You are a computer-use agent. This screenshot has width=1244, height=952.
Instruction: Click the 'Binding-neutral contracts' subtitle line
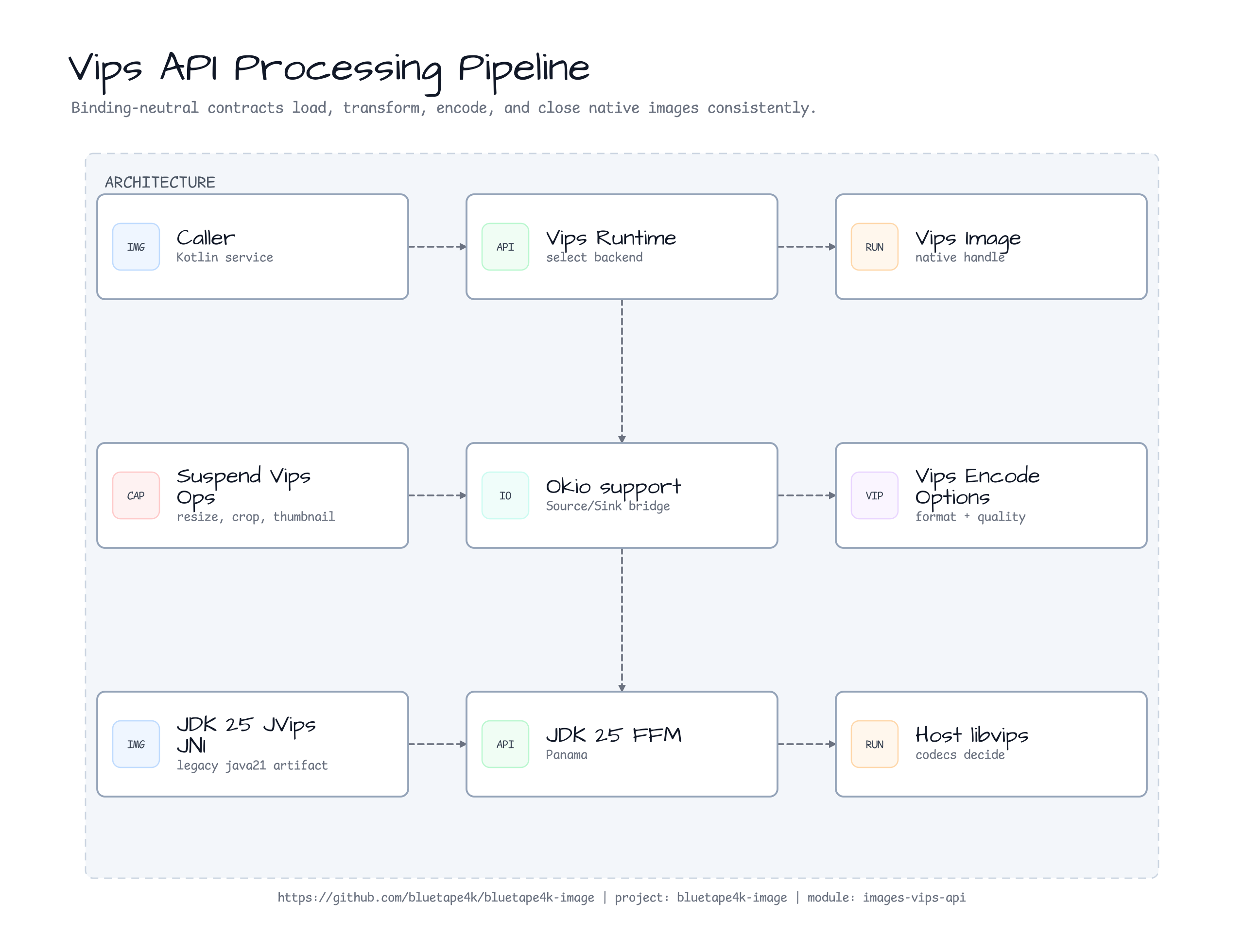click(443, 108)
